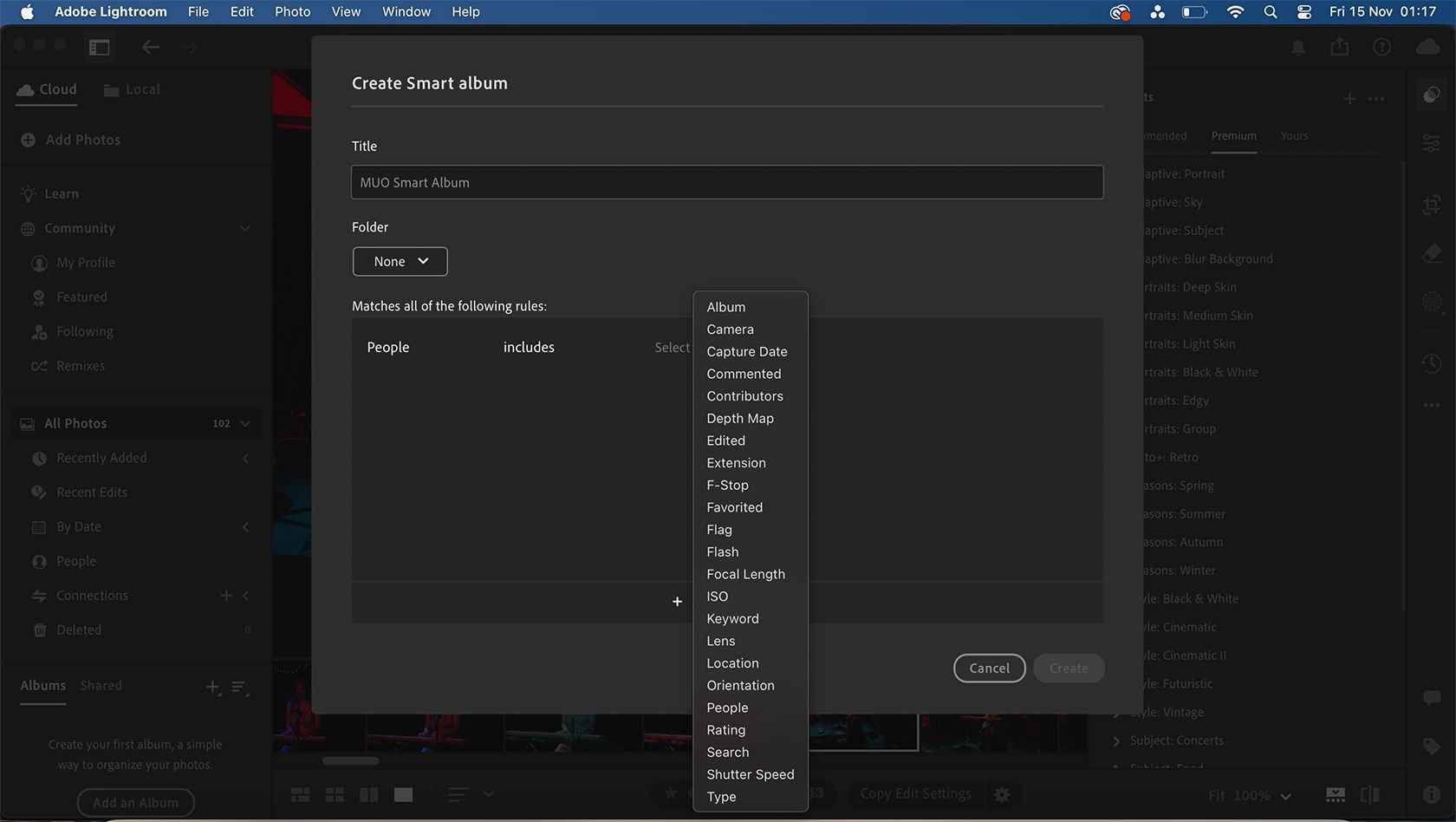
Task: Choose Shutter Speed rule option
Action: [x=751, y=774]
